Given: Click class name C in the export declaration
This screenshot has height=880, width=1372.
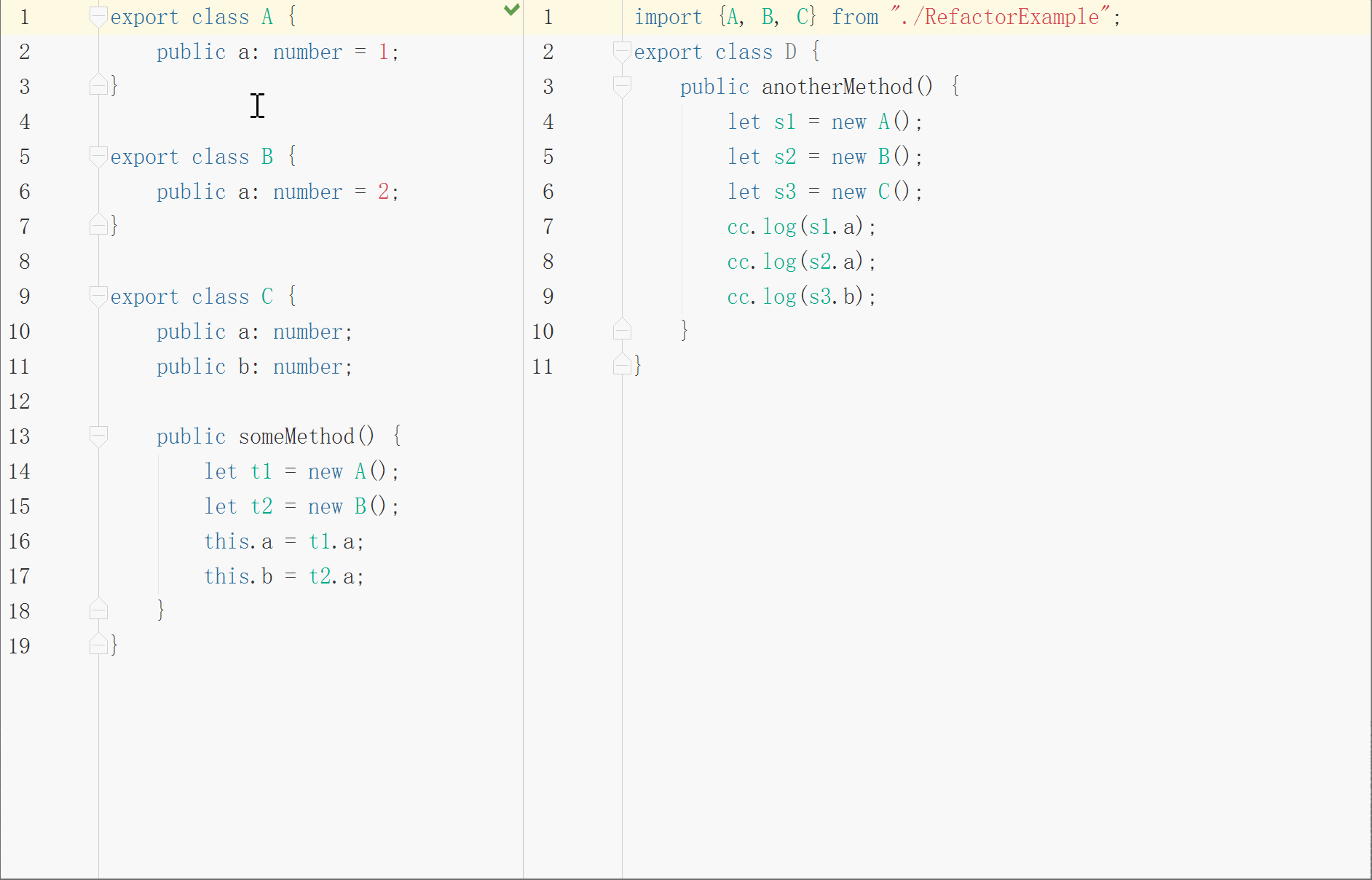Looking at the screenshot, I should point(267,296).
